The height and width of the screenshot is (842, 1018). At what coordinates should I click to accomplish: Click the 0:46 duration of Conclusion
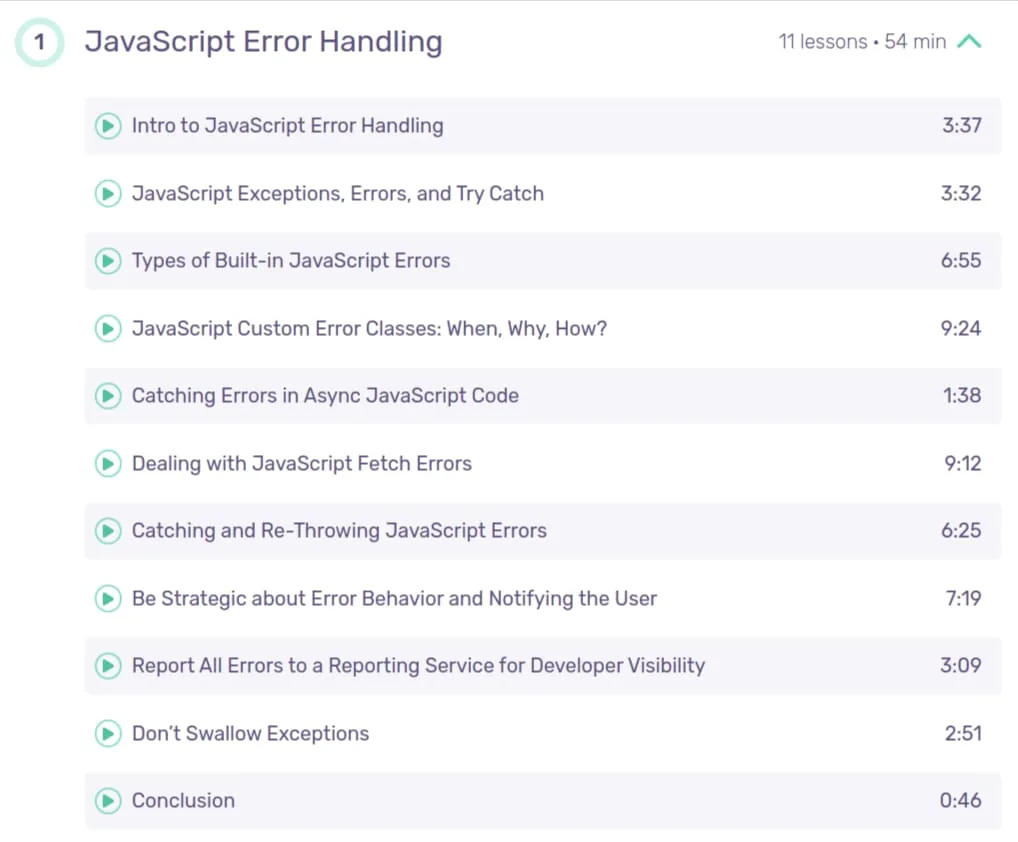coord(961,800)
